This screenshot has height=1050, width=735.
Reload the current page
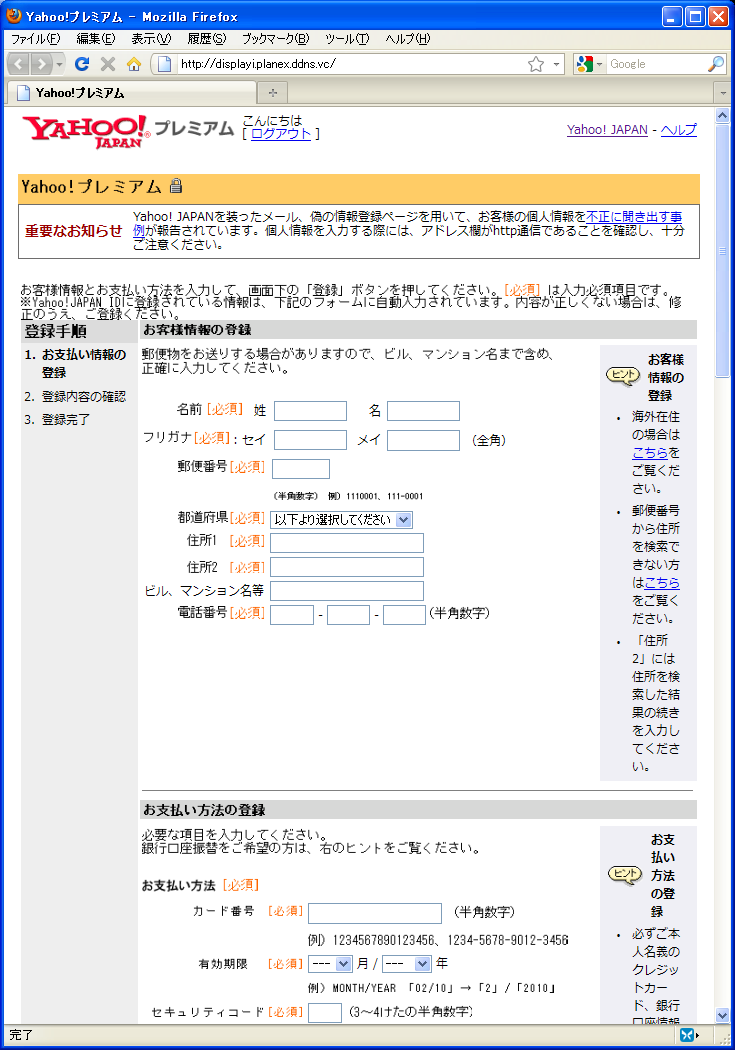pyautogui.click(x=82, y=64)
